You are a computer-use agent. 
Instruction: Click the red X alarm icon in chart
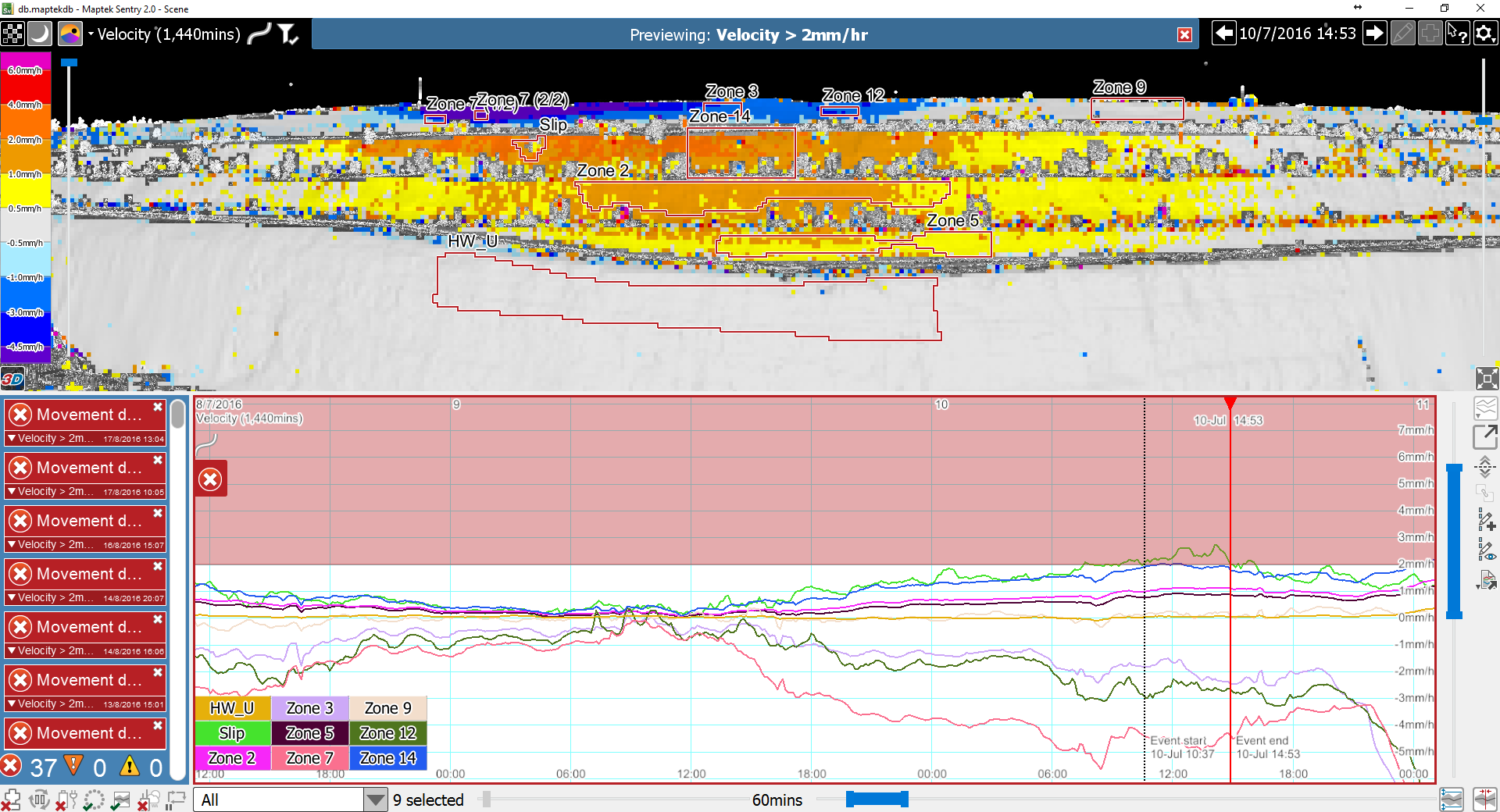pyautogui.click(x=210, y=479)
